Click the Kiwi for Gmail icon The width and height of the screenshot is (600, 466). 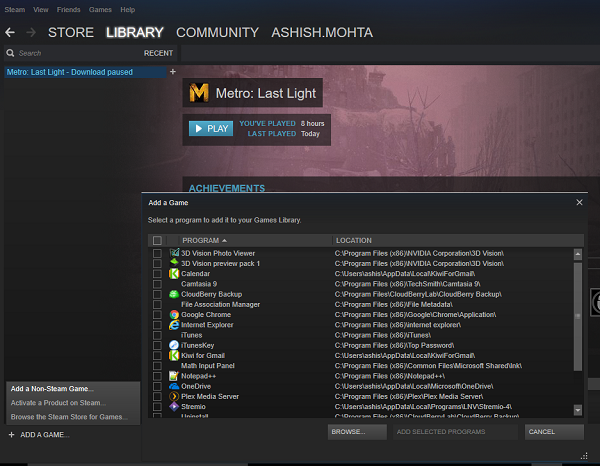pyautogui.click(x=174, y=355)
